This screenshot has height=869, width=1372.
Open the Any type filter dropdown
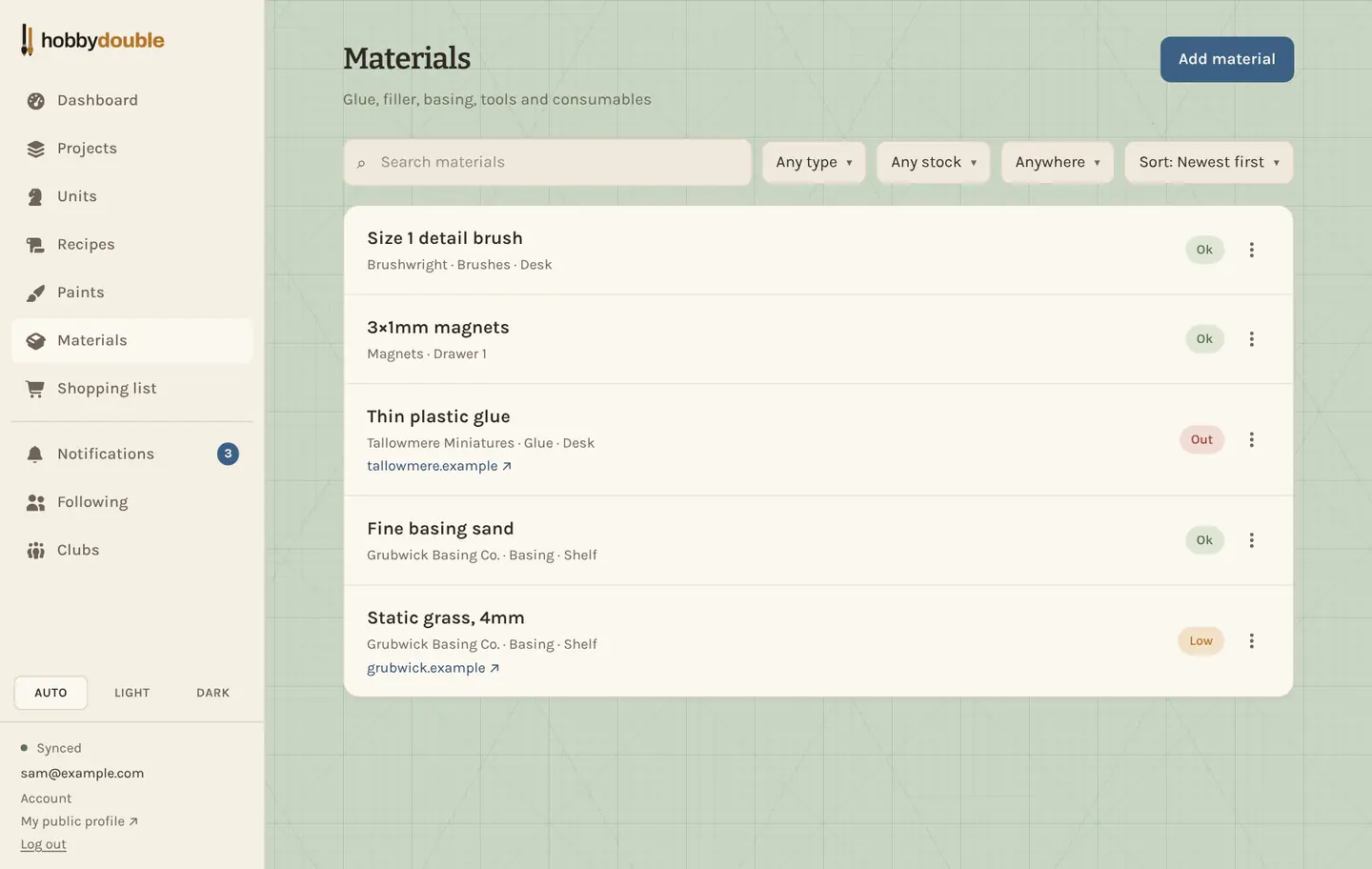click(x=814, y=162)
